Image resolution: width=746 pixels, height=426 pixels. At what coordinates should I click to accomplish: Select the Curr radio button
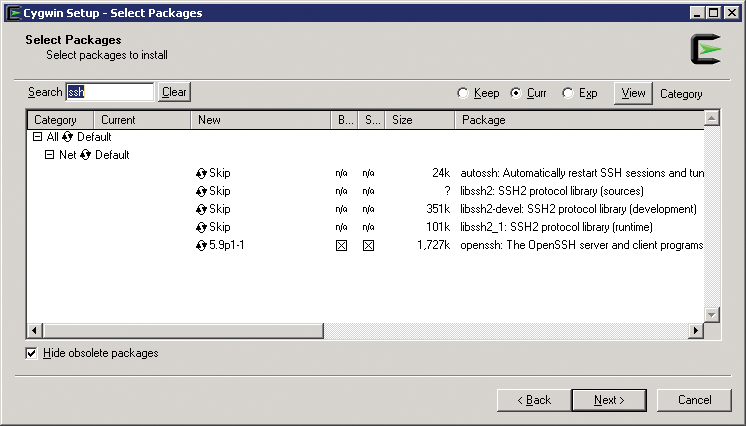click(x=516, y=93)
